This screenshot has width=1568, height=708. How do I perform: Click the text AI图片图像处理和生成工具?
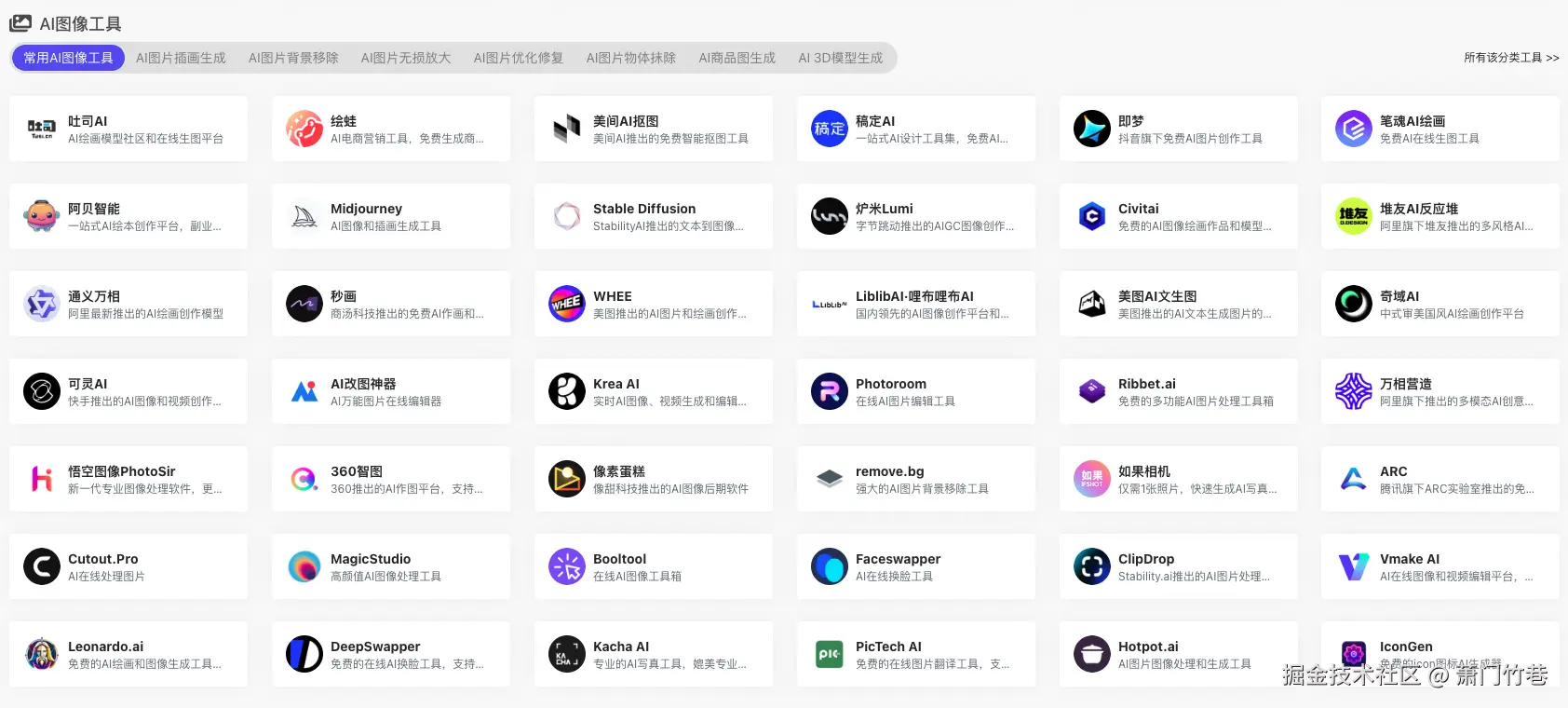pyautogui.click(x=1184, y=664)
